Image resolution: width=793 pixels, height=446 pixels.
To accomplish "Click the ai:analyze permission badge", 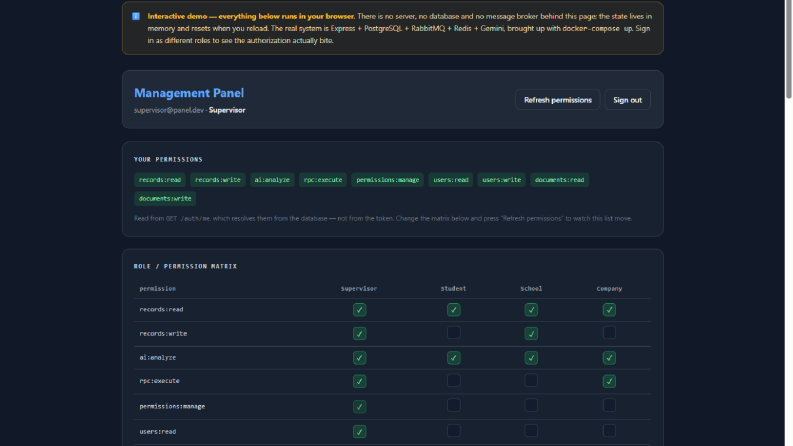I will tap(272, 180).
